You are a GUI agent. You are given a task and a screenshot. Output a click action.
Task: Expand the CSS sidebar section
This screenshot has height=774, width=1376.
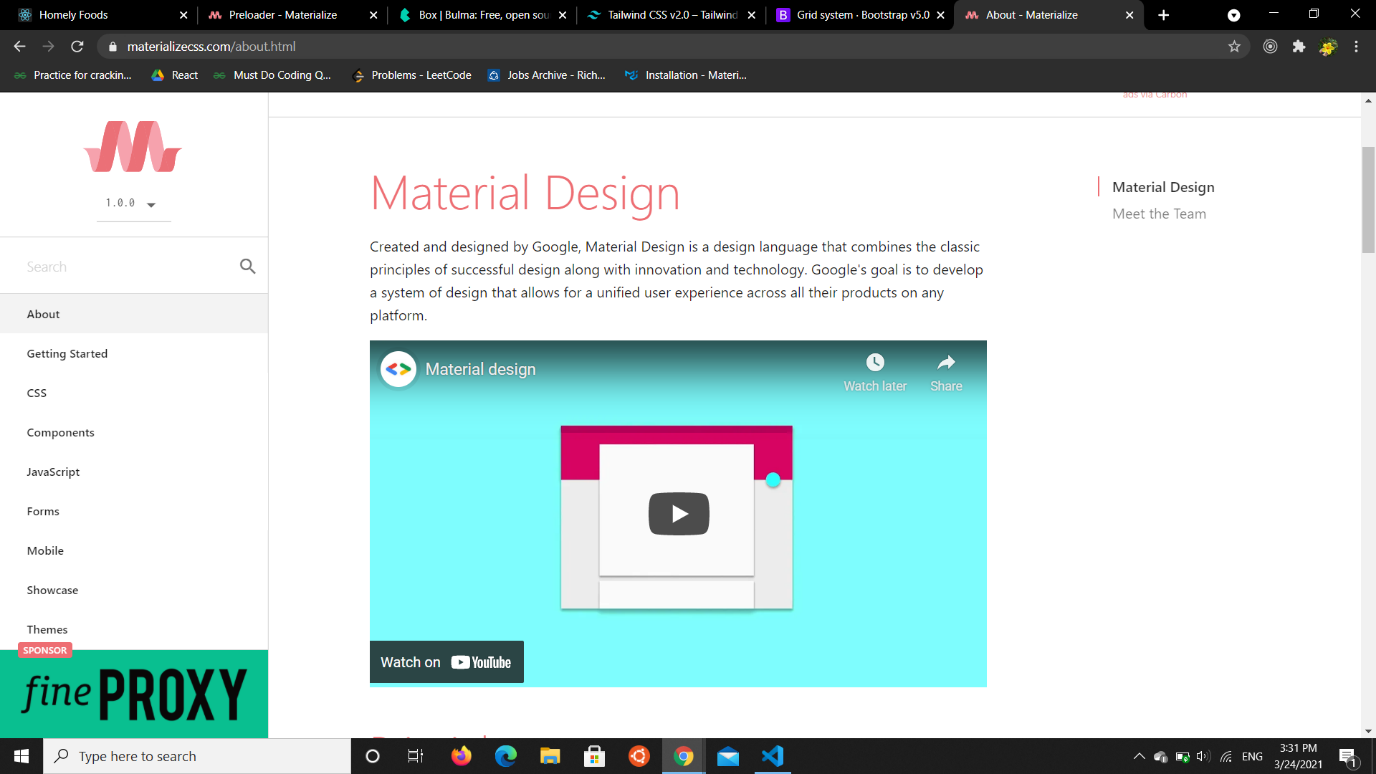(x=37, y=393)
